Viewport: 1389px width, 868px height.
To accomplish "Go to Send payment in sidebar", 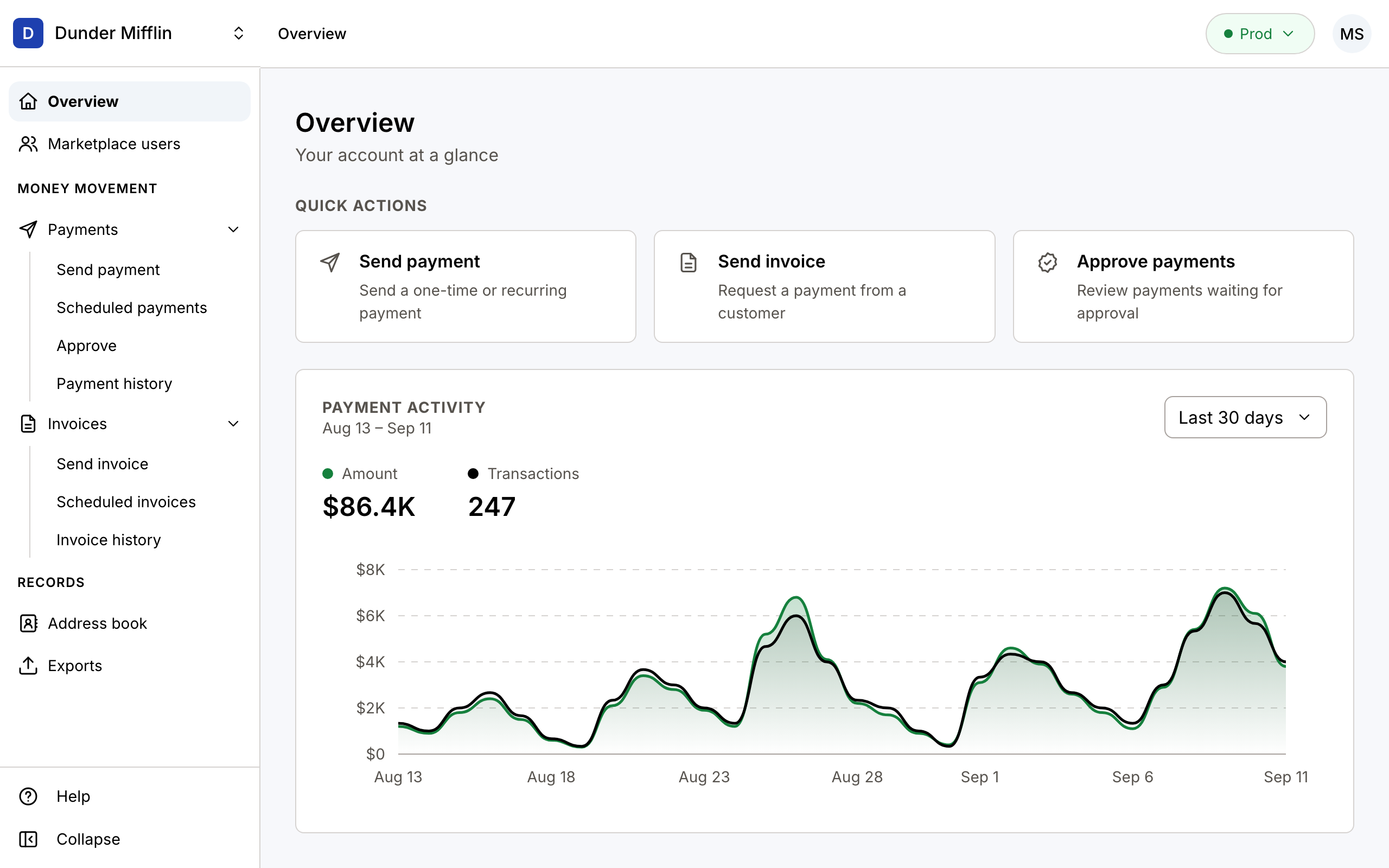I will click(108, 270).
